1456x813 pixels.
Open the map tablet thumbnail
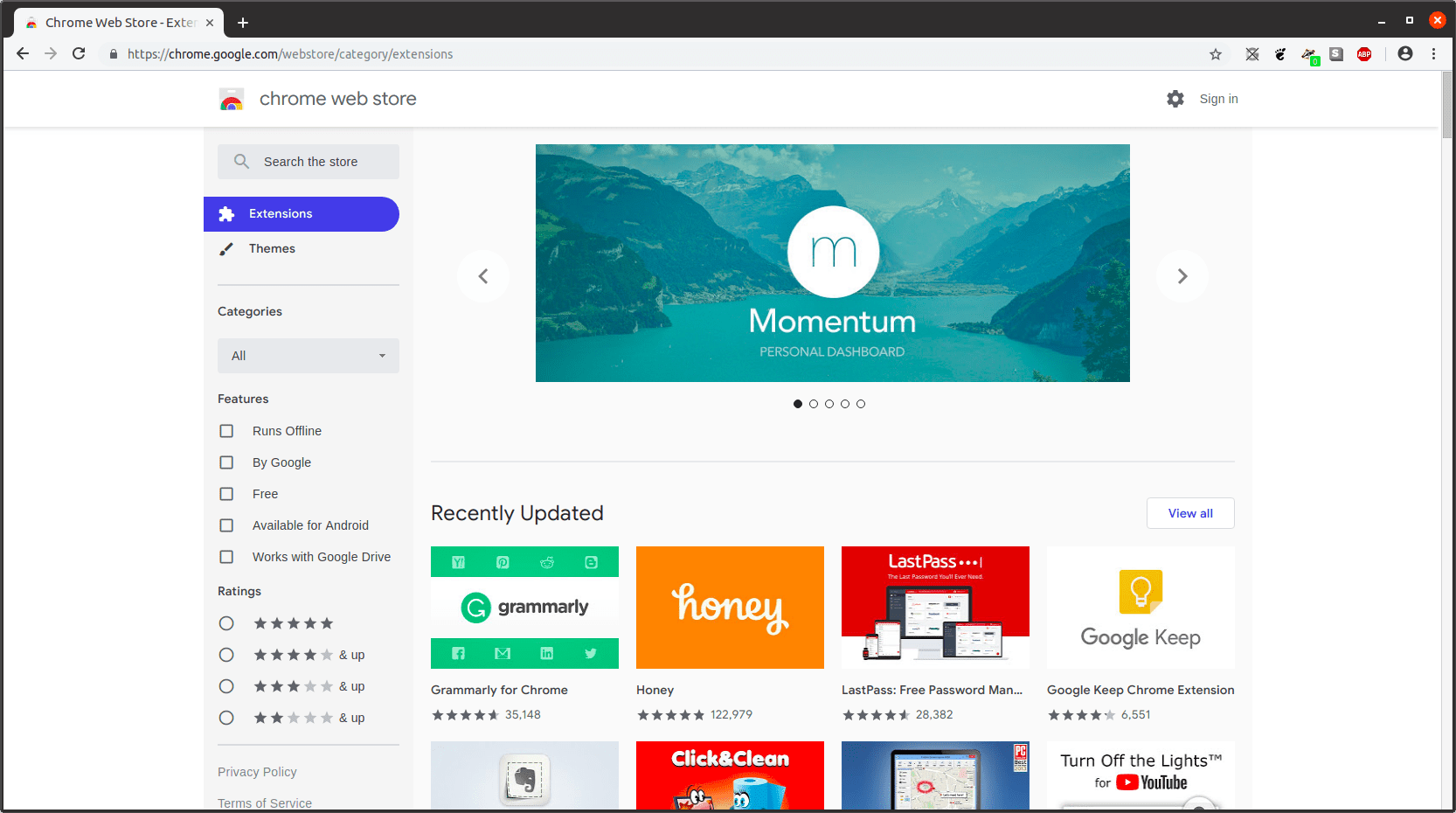[935, 775]
